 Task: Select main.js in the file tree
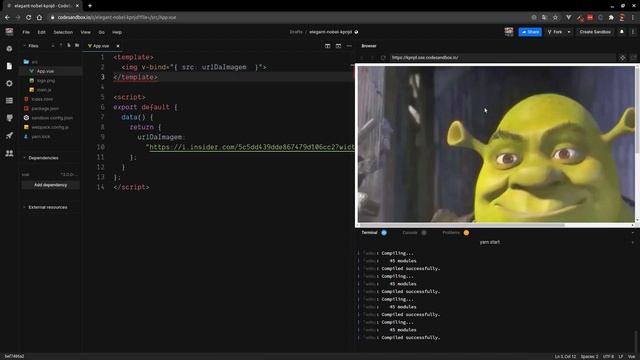click(44, 90)
